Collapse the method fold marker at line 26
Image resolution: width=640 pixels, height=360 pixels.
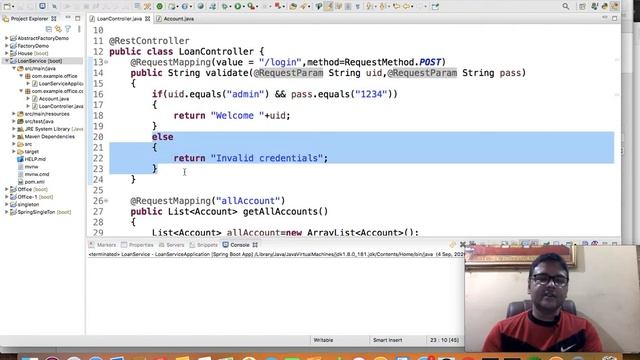[106, 201]
